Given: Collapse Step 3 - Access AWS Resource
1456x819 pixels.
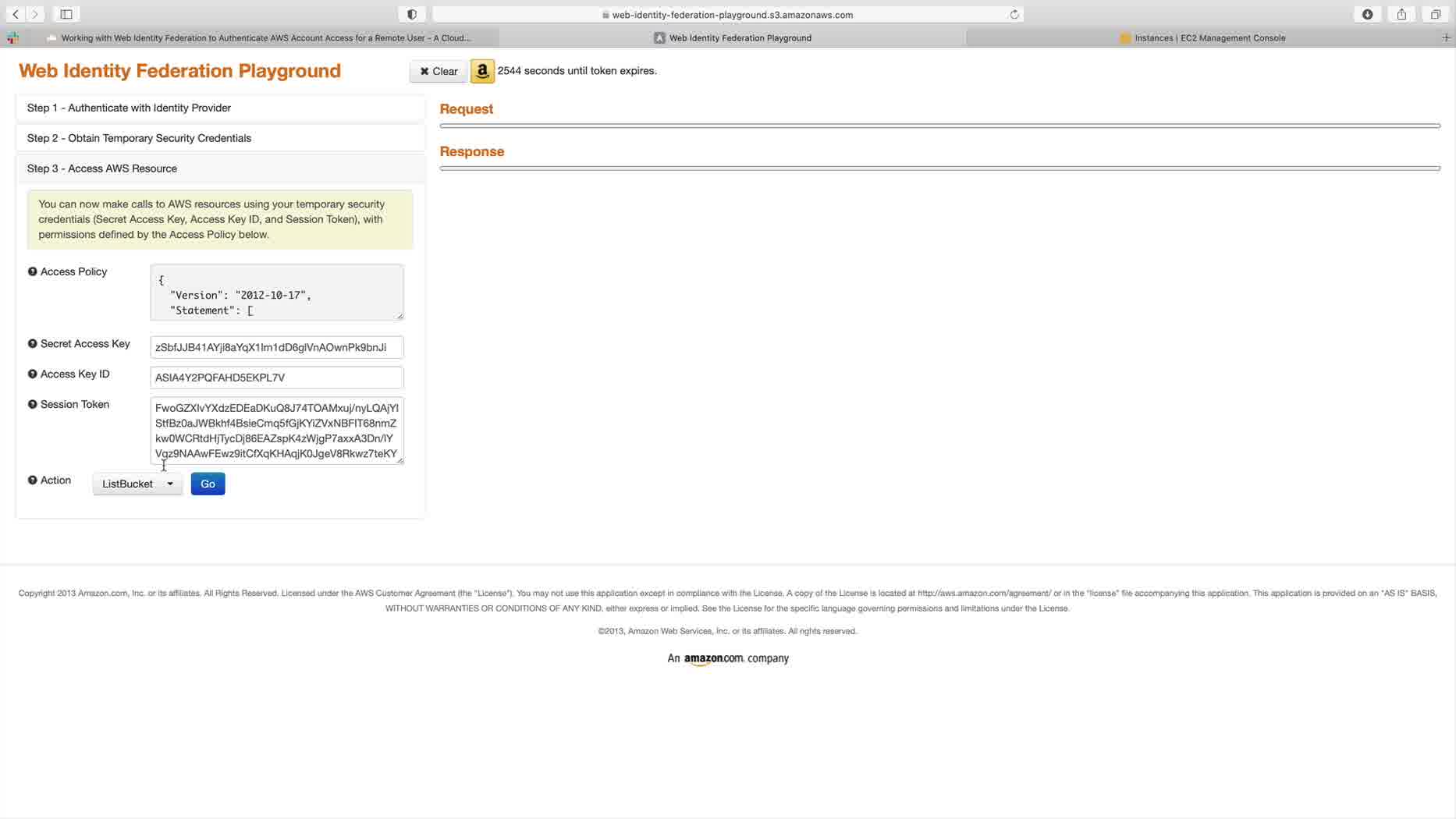Looking at the screenshot, I should point(220,168).
